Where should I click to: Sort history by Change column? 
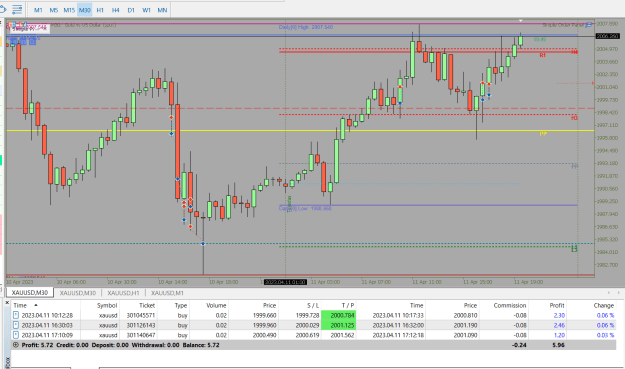tap(603, 305)
